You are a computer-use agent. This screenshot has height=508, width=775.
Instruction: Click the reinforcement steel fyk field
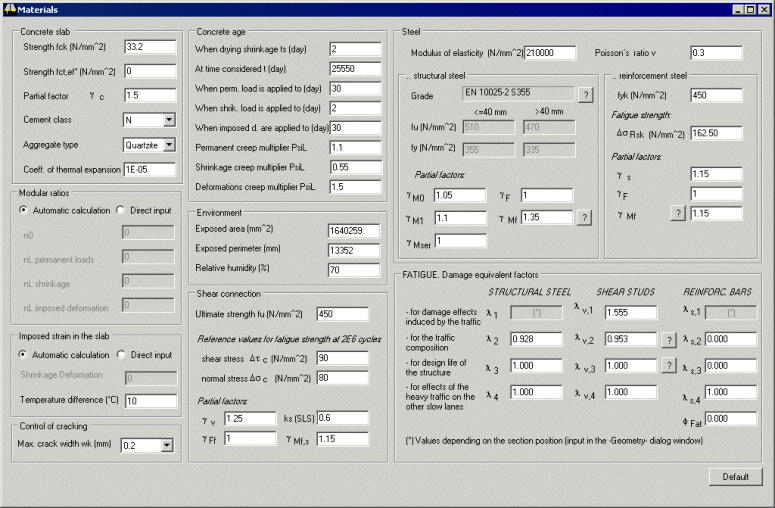click(716, 95)
